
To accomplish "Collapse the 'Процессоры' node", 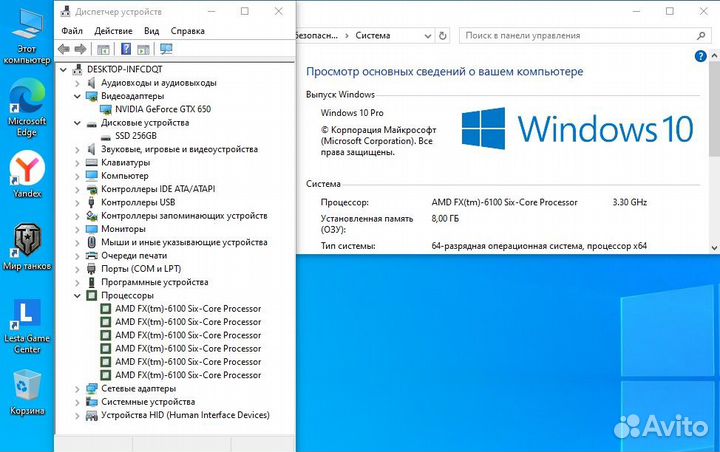I will click(x=77, y=296).
